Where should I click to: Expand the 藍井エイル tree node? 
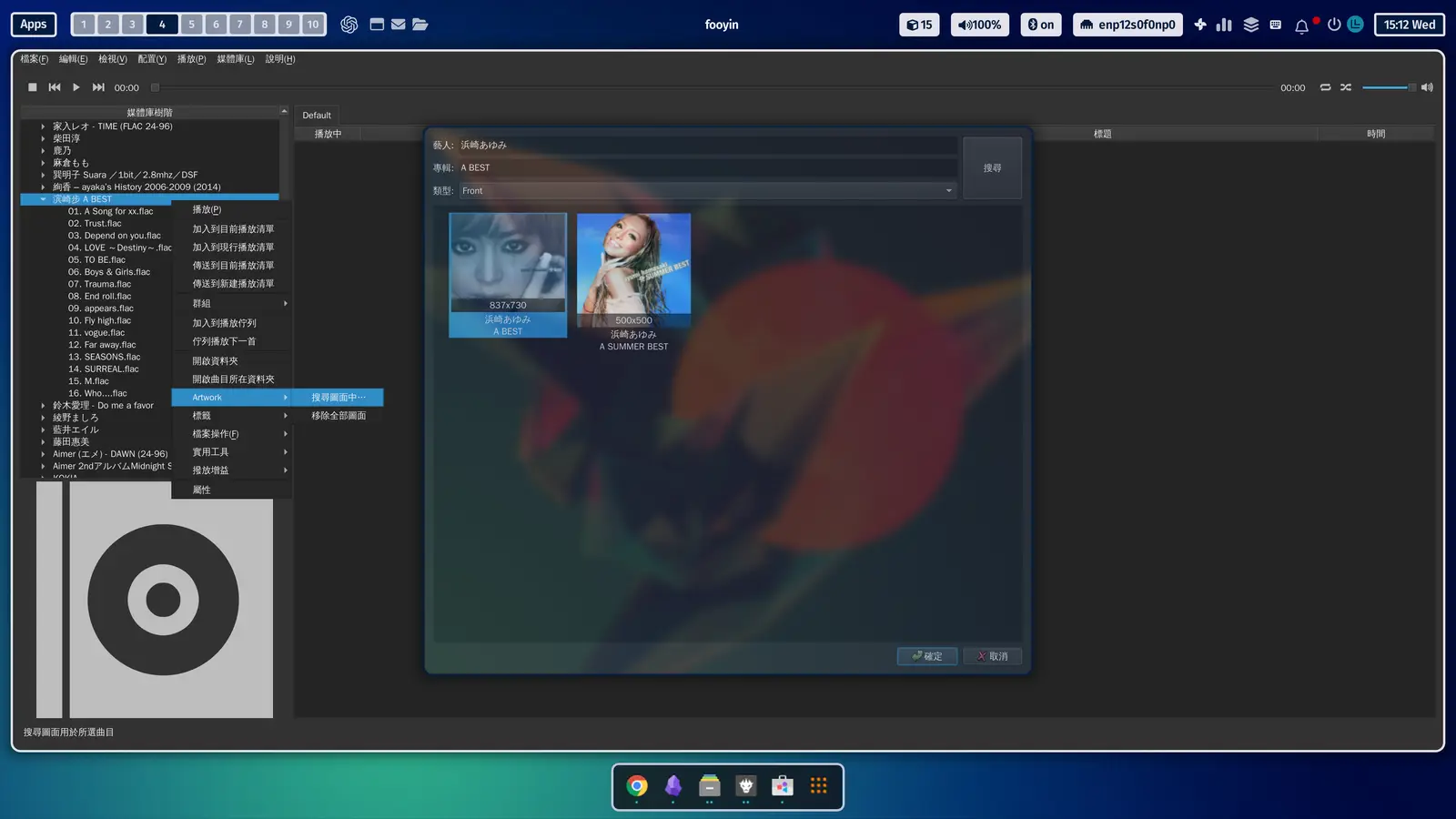tap(43, 430)
